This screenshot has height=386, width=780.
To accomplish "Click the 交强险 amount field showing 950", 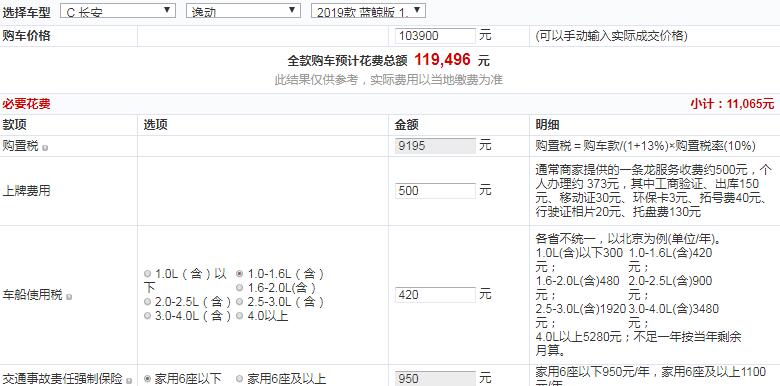I will point(435,379).
